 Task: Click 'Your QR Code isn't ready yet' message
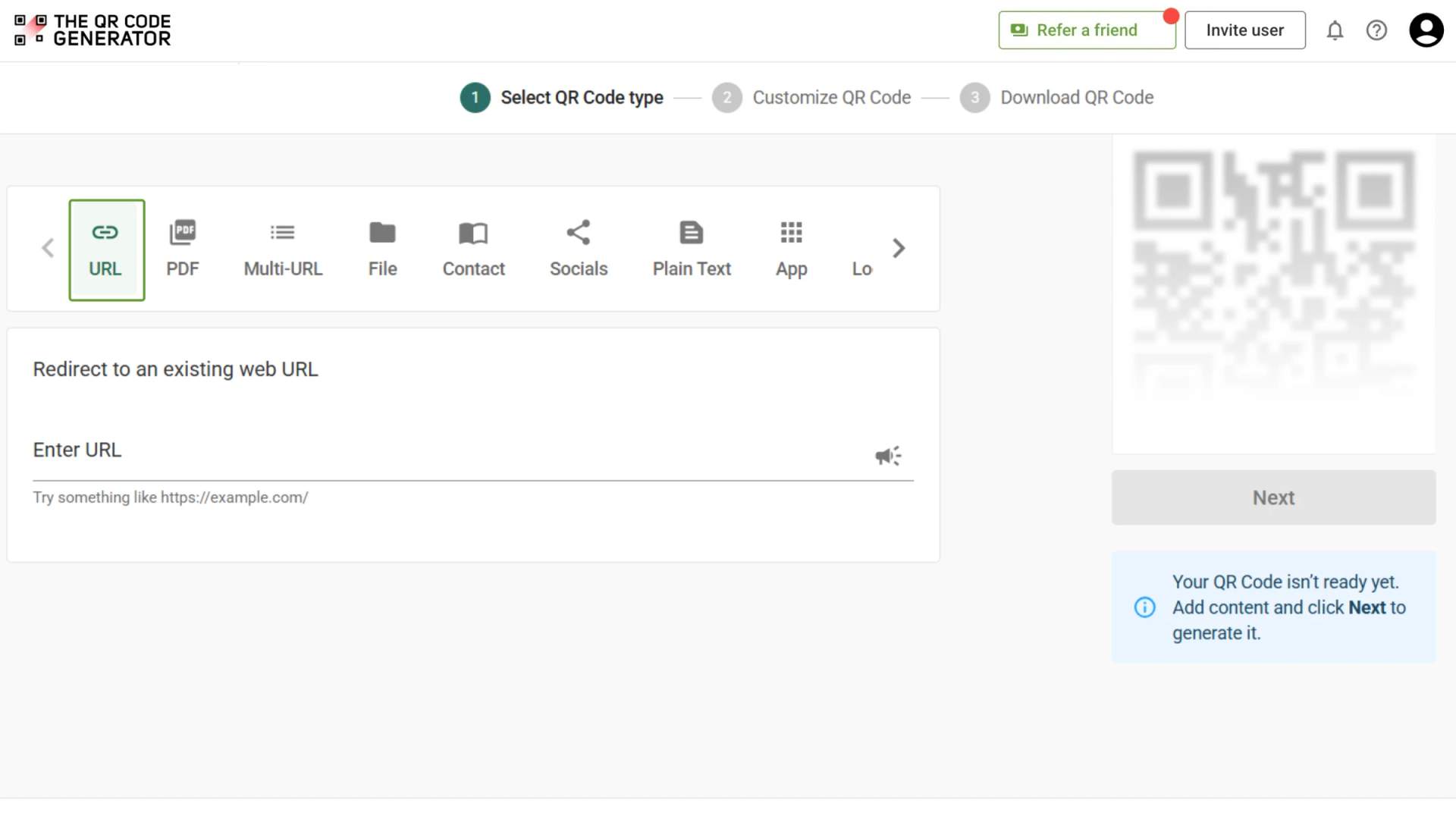coord(1289,607)
